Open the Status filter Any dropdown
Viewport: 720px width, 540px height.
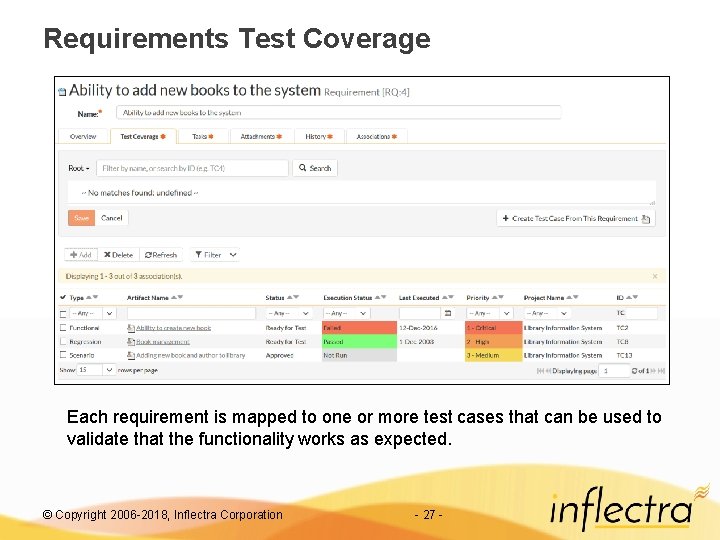(x=289, y=313)
